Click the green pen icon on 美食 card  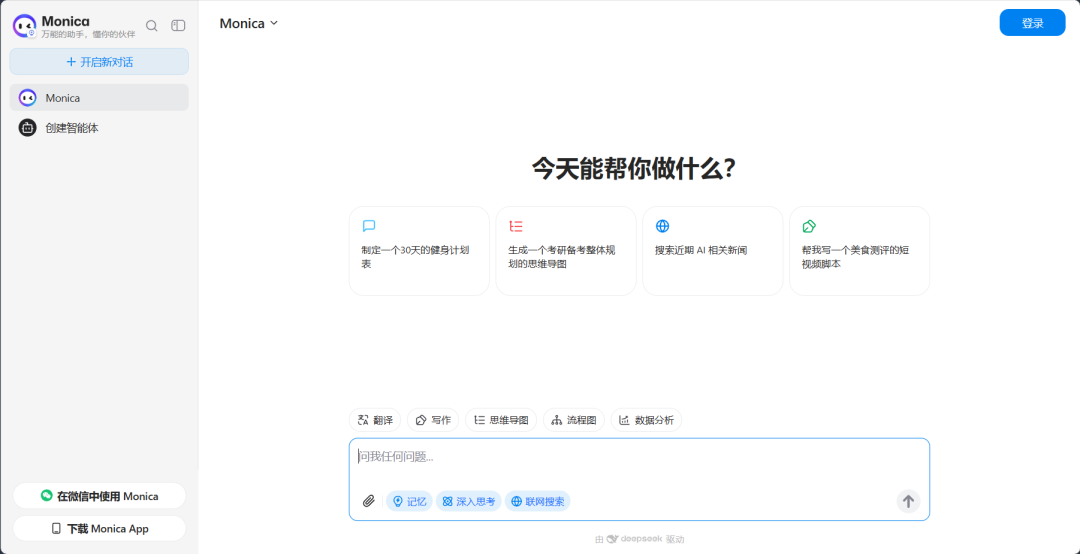809,226
